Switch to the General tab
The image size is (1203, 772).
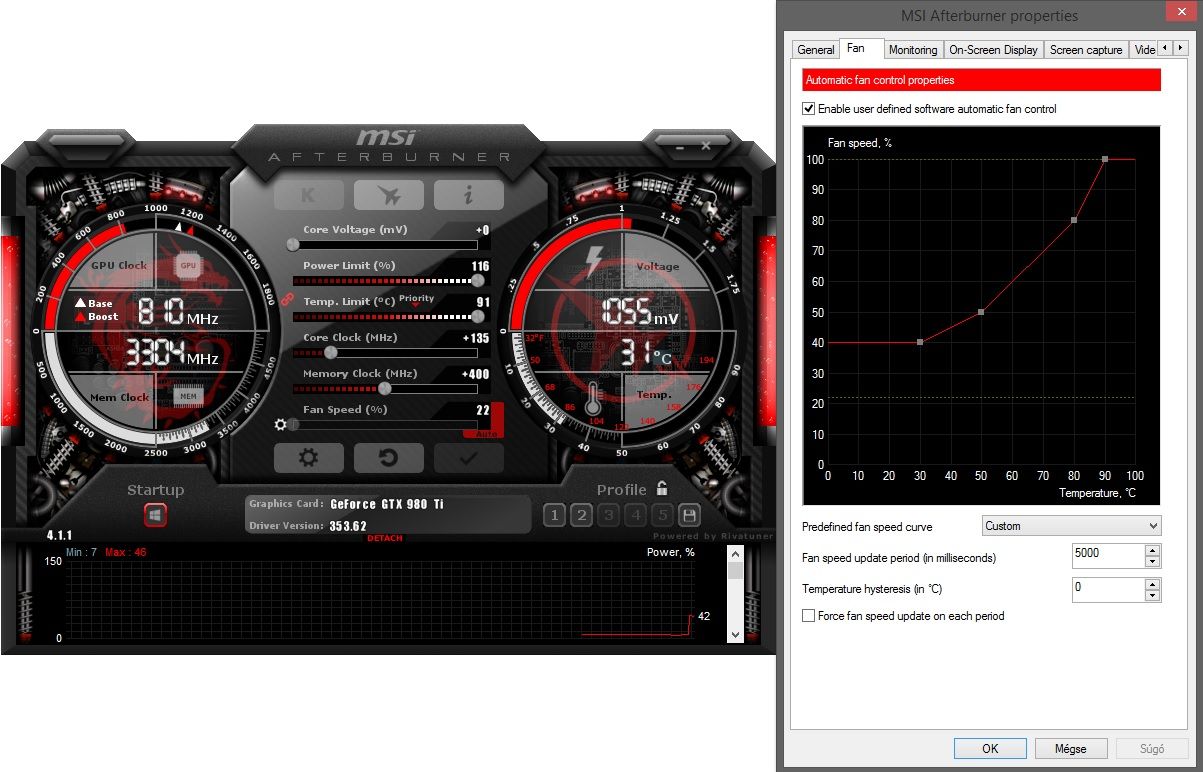click(x=816, y=50)
